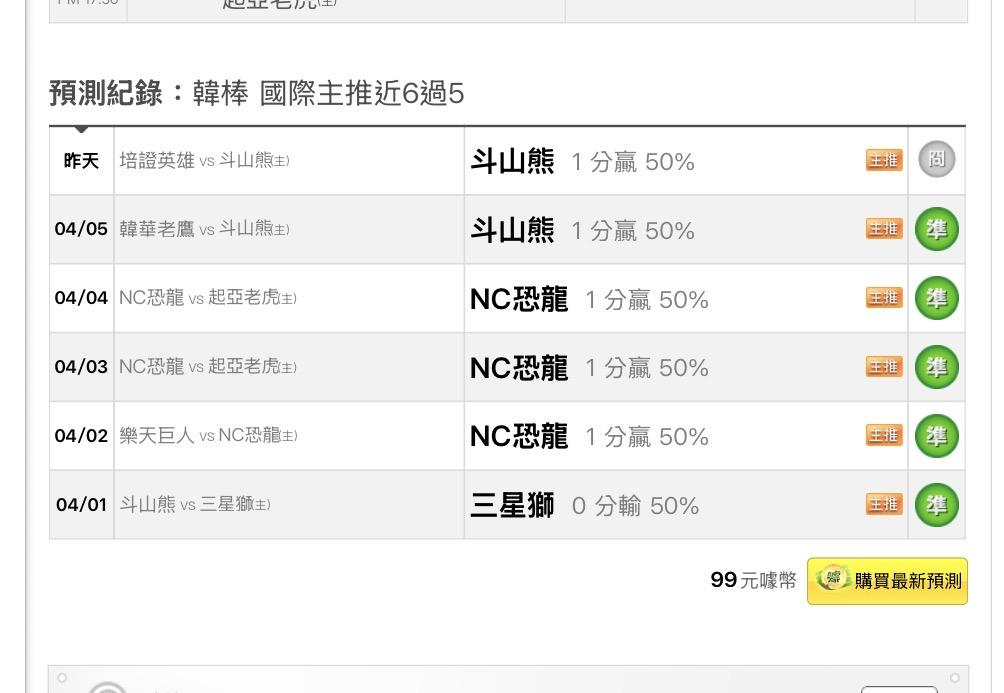Click the green 準 icon for 04/05
The image size is (1004, 693).
(937, 230)
